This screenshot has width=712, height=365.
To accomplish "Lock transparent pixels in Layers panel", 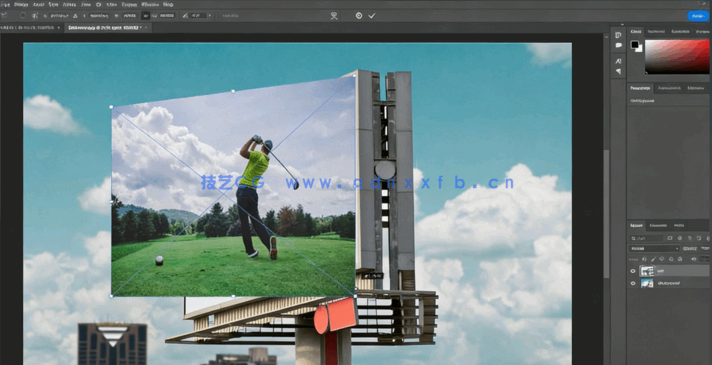I will point(644,259).
